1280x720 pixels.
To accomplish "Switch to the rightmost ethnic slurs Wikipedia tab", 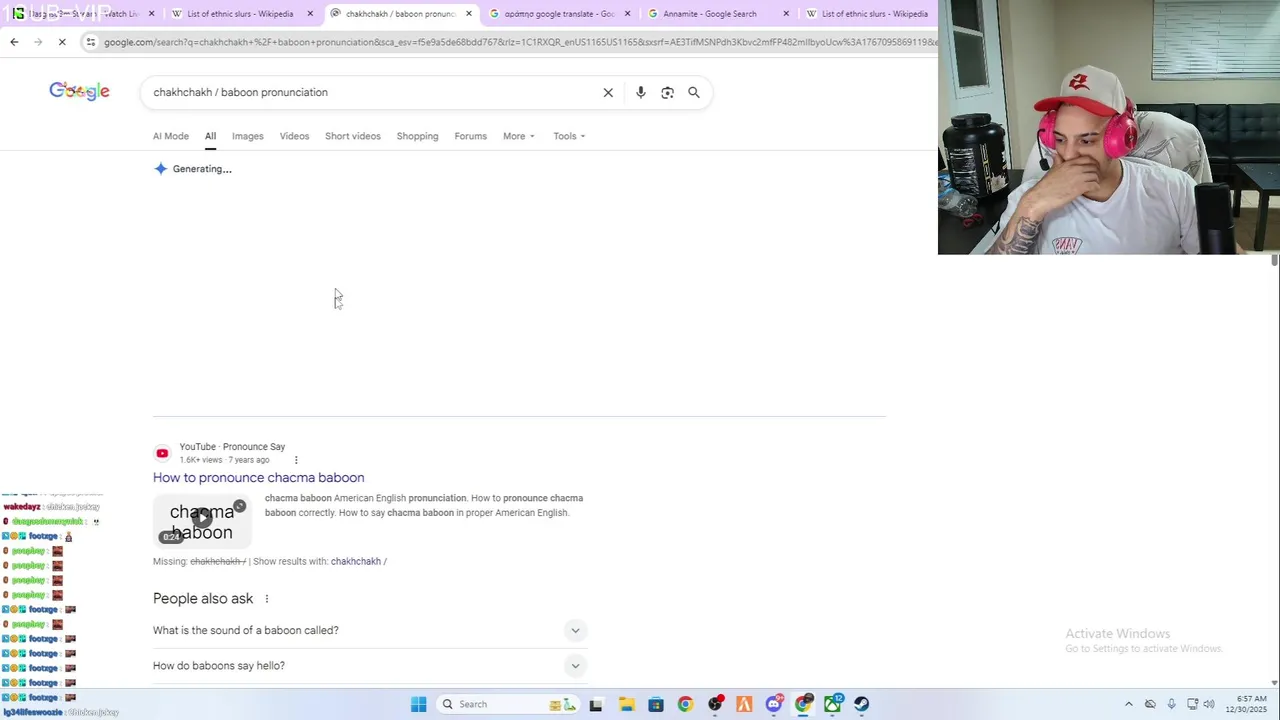I will pyautogui.click(x=868, y=14).
